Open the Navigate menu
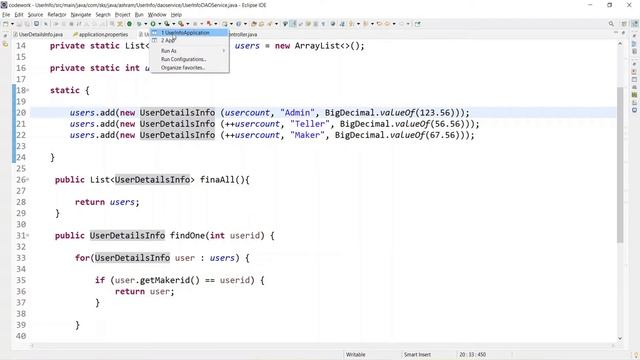This screenshot has width=640, height=360. point(81,14)
